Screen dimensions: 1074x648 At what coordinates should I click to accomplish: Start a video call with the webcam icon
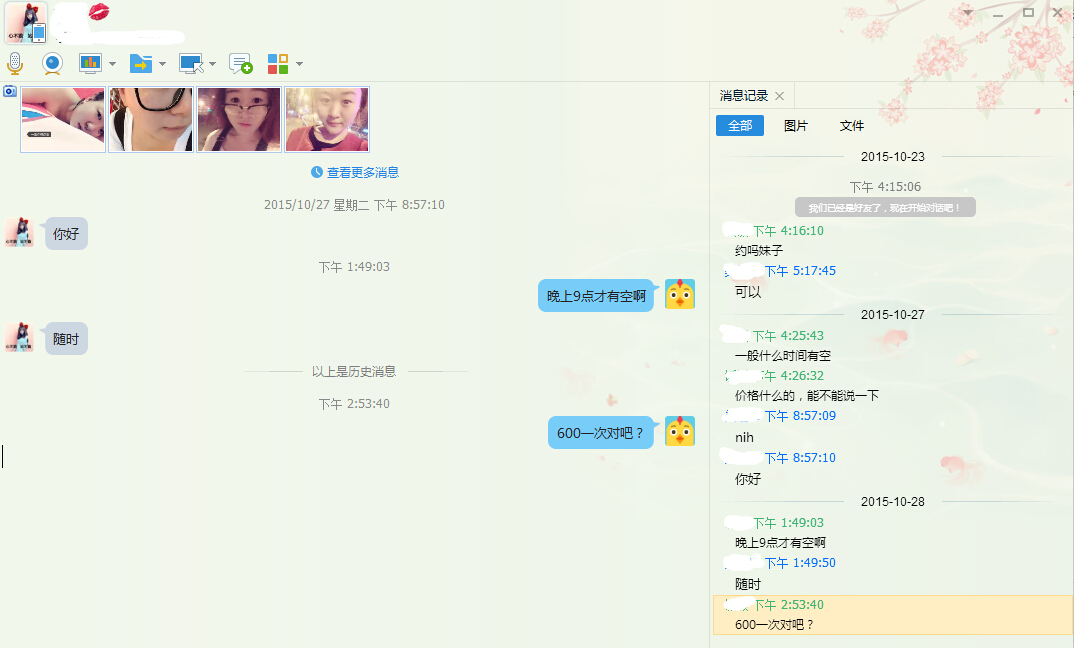pos(52,64)
